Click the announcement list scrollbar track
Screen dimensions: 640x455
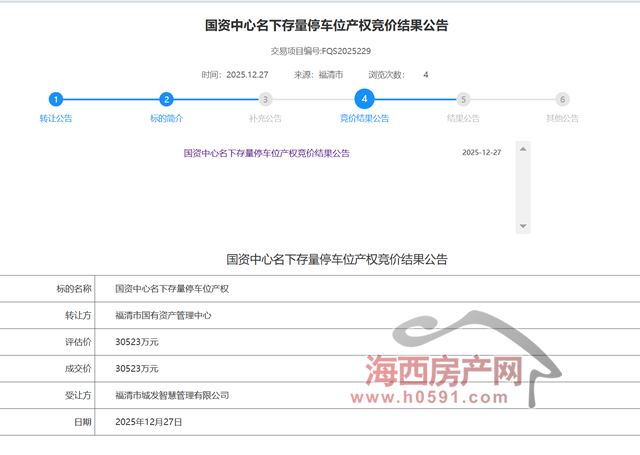522,190
